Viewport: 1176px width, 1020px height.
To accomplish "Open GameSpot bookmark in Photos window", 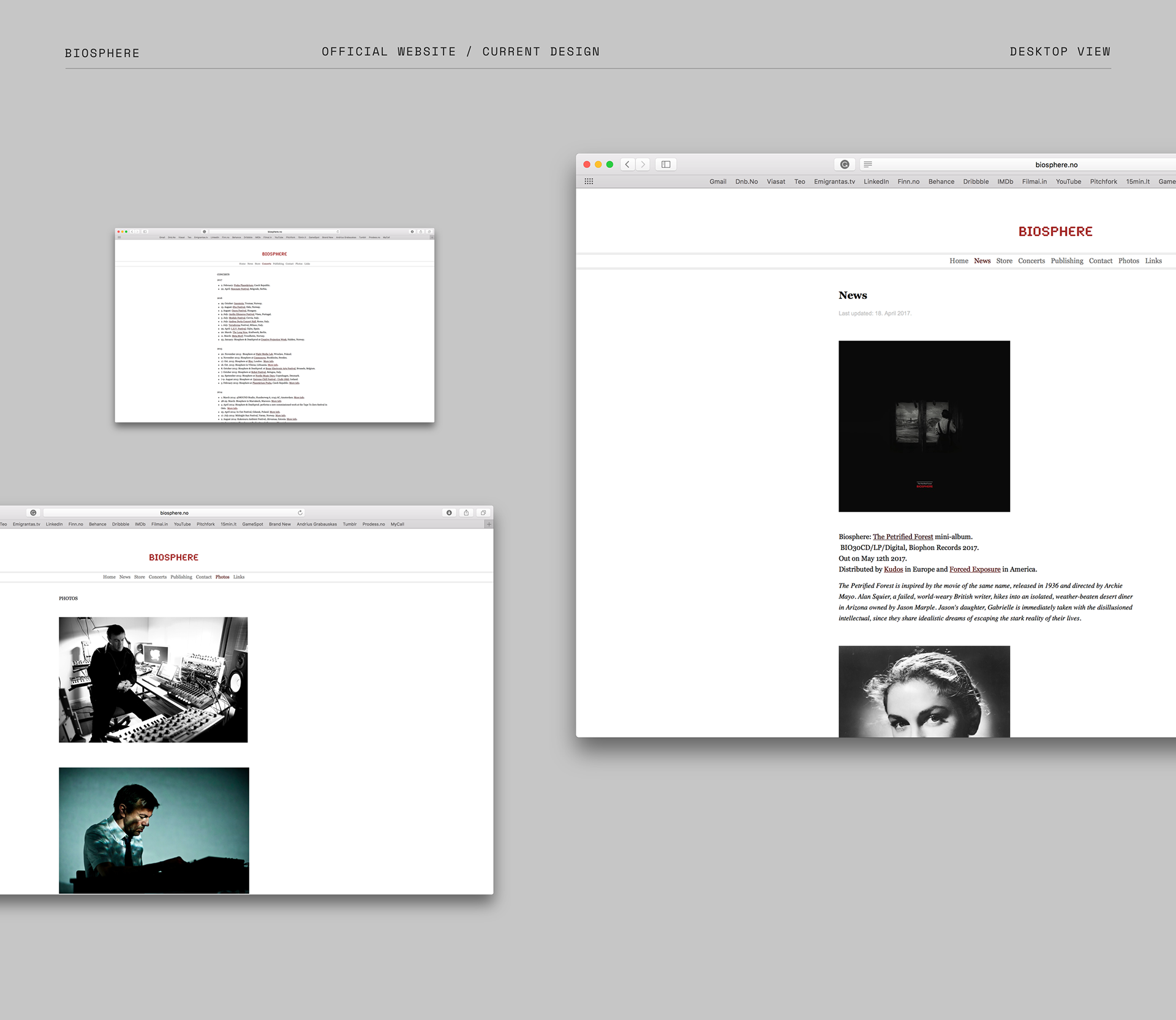I will 252,524.
